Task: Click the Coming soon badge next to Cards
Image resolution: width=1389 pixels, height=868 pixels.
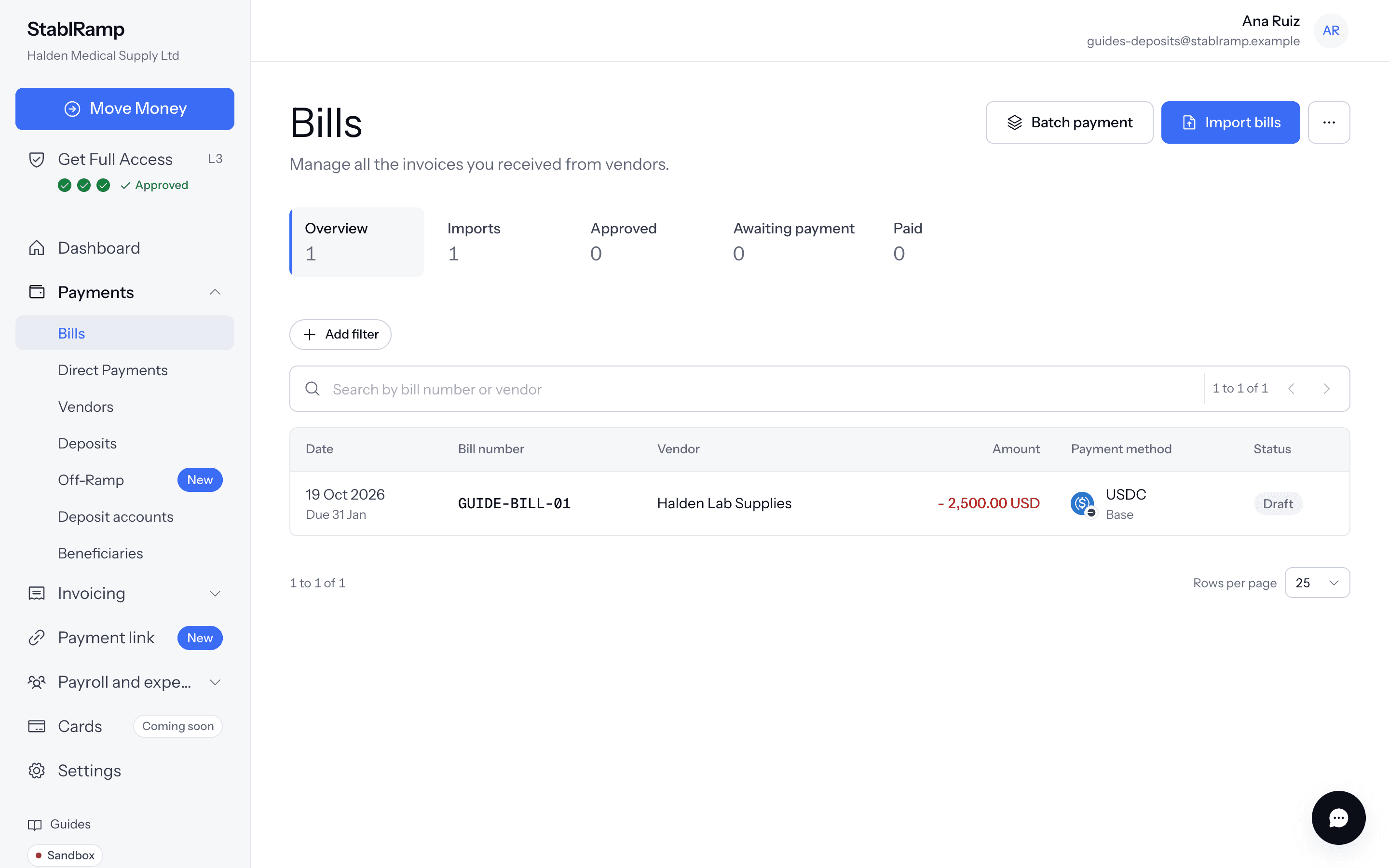Action: click(x=178, y=726)
